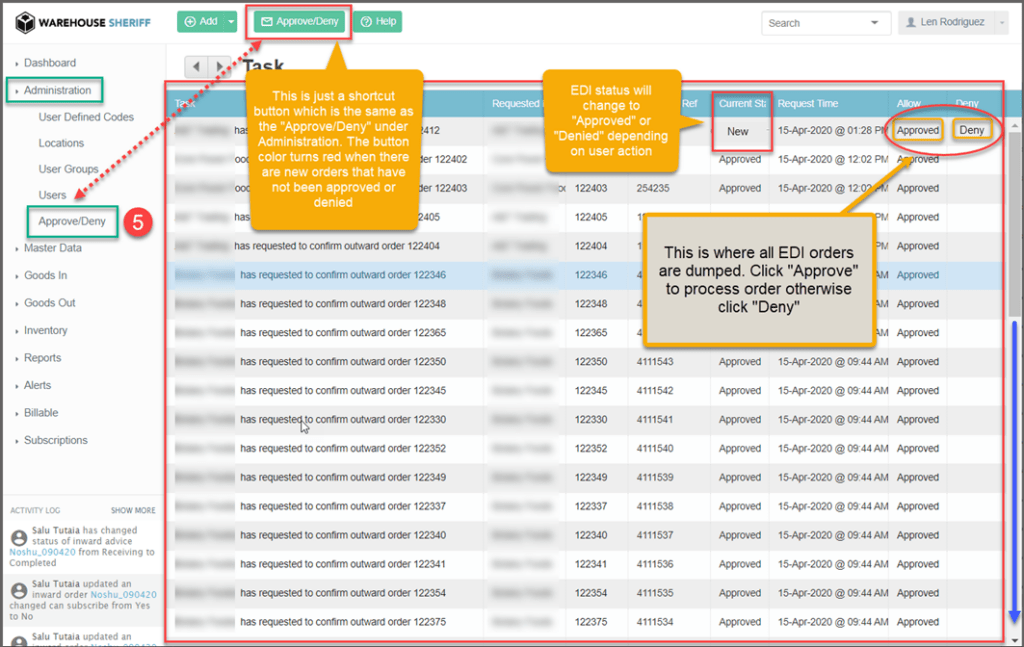Click SHOW MORE in the Activity Log
This screenshot has height=647, width=1024.
click(x=133, y=510)
